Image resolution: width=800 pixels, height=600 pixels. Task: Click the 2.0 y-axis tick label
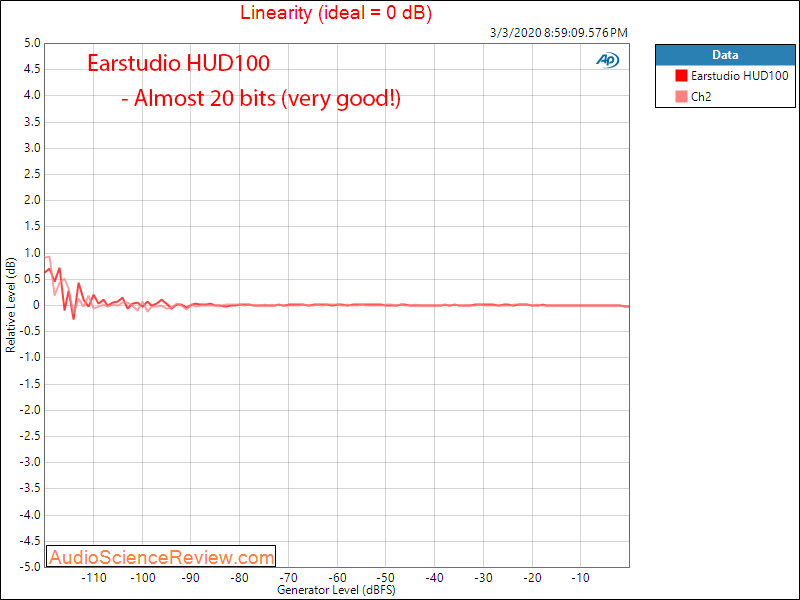point(32,200)
